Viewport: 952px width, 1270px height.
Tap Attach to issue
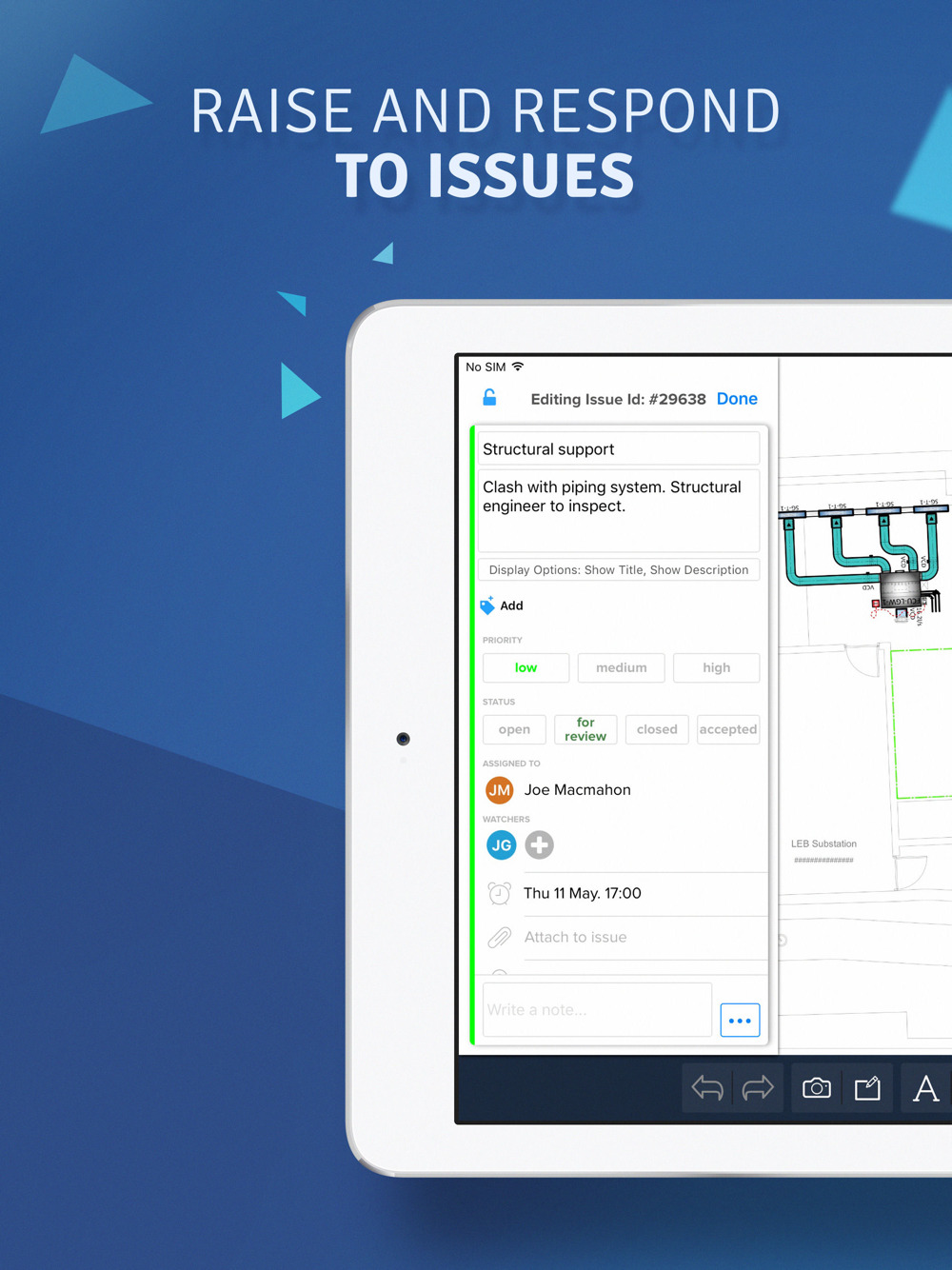coord(575,938)
